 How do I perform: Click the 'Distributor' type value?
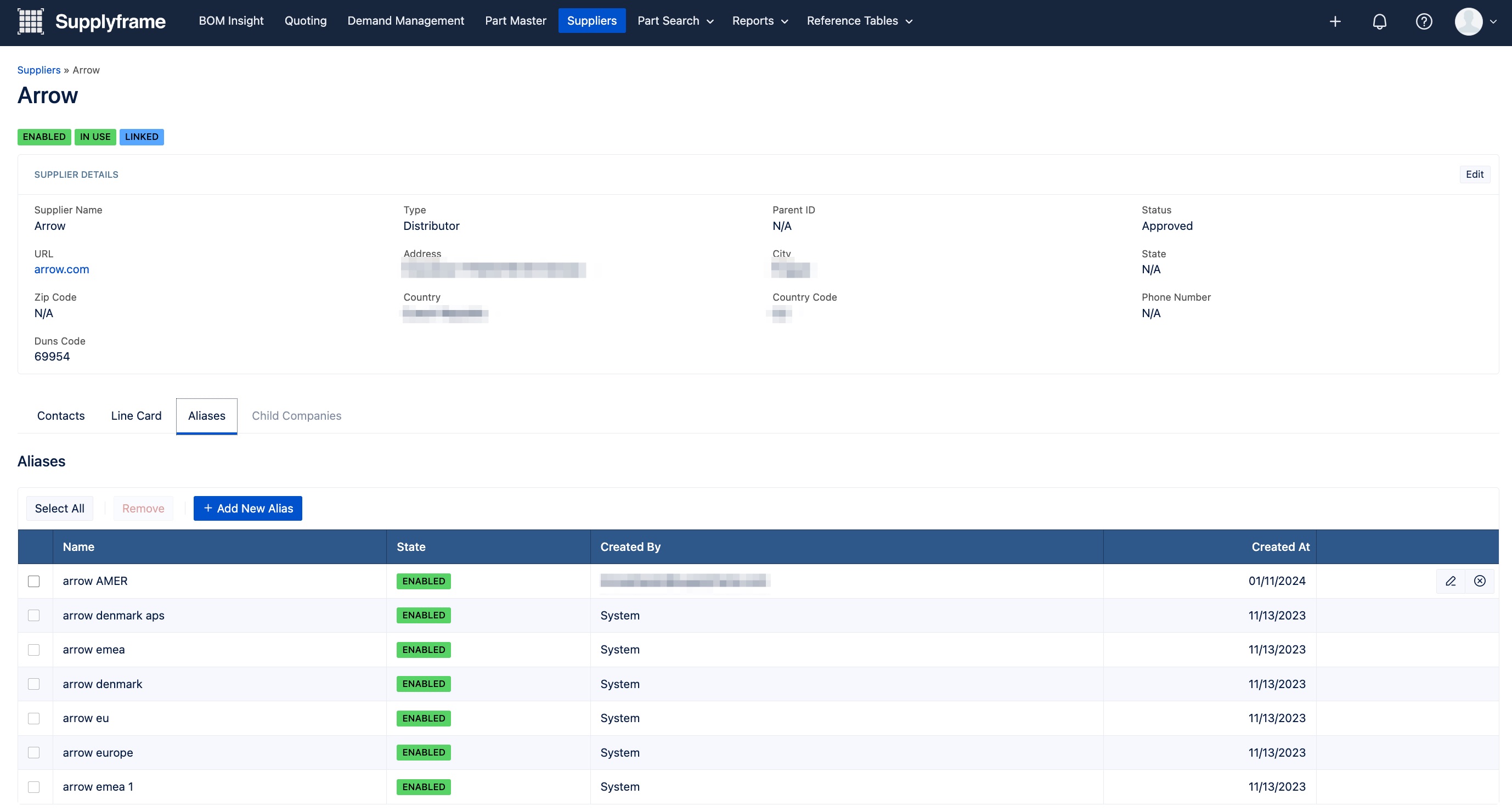click(431, 226)
